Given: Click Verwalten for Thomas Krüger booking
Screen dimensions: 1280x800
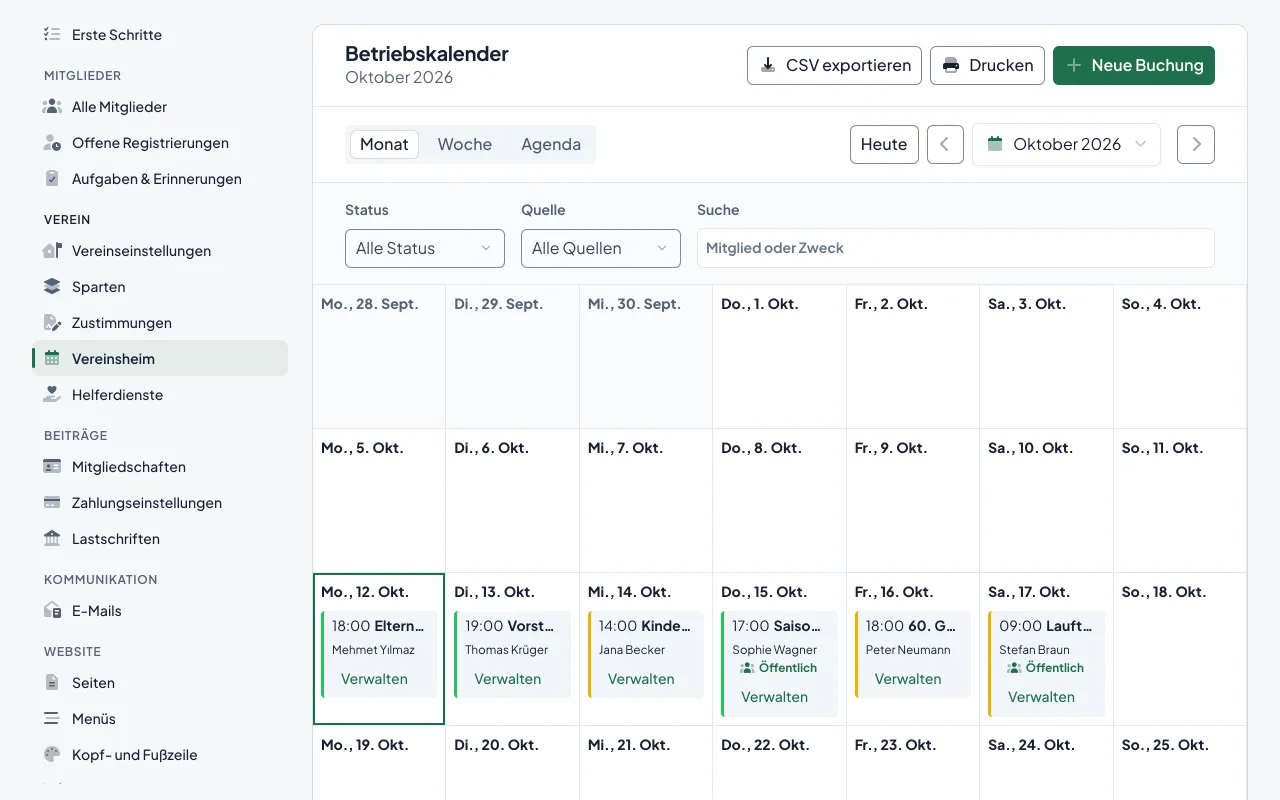Looking at the screenshot, I should pyautogui.click(x=508, y=679).
